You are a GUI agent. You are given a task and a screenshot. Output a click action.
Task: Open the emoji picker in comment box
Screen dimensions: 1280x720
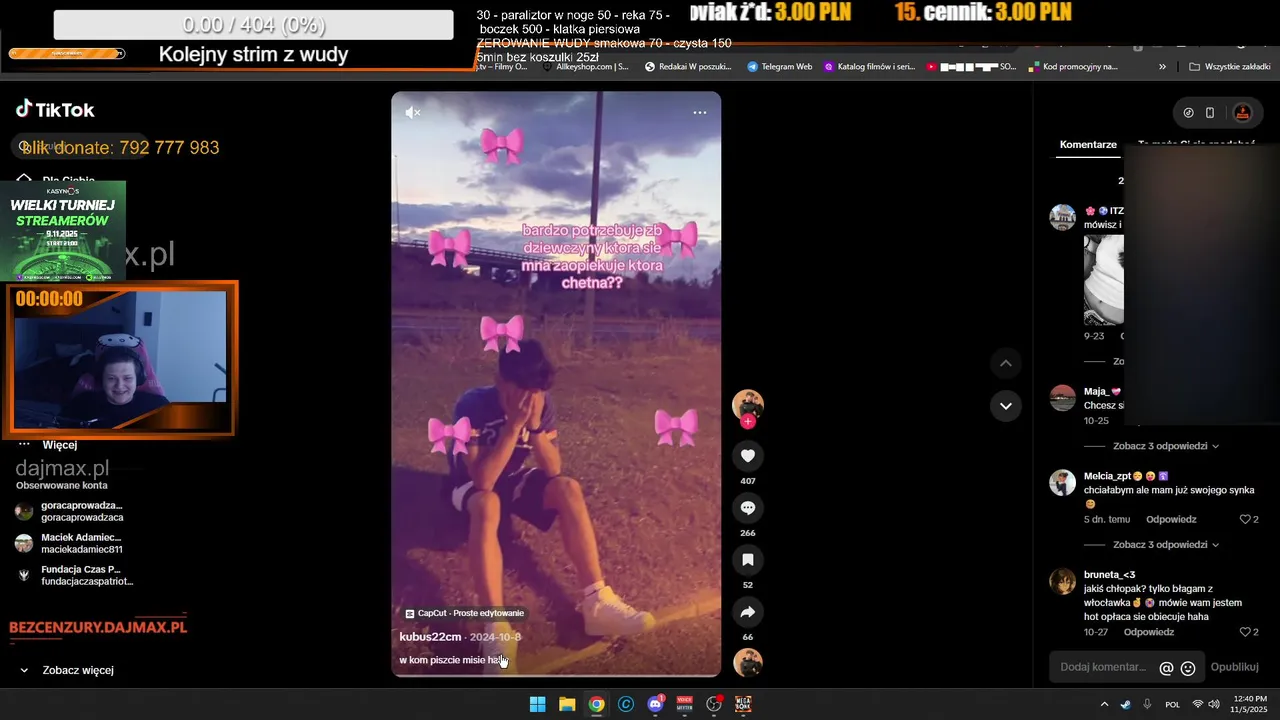[x=1188, y=668]
